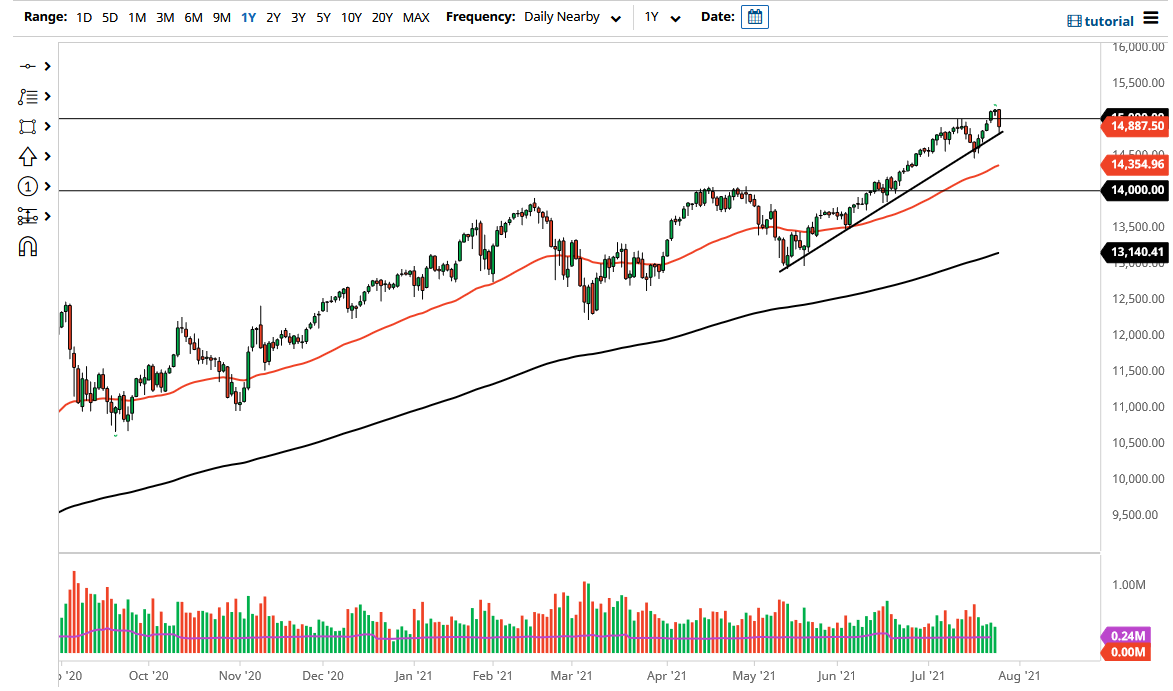This screenshot has height=691, width=1173.
Task: Open the 1Y period dropdown
Action: (x=664, y=16)
